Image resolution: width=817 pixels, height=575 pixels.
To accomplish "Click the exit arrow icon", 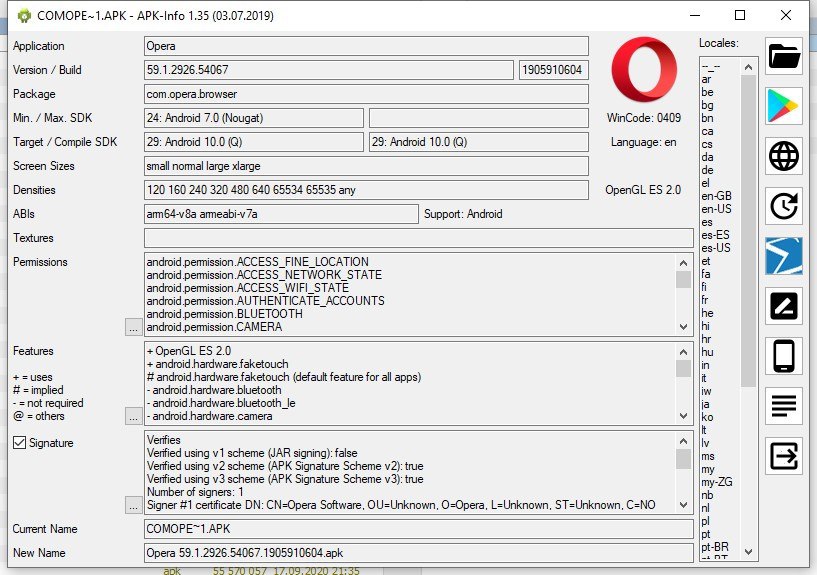I will coord(784,456).
